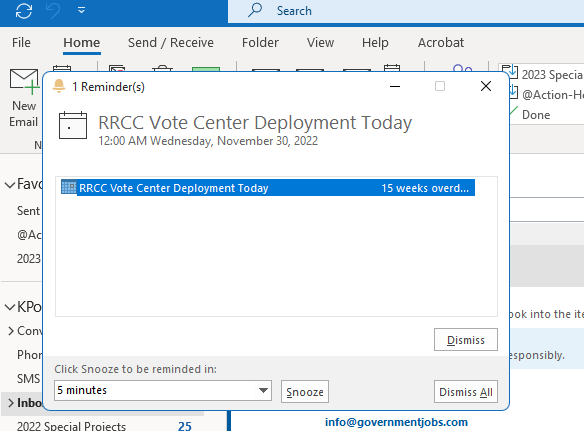Click the Dismiss All button
Screen dimensions: 584x431
[466, 392]
